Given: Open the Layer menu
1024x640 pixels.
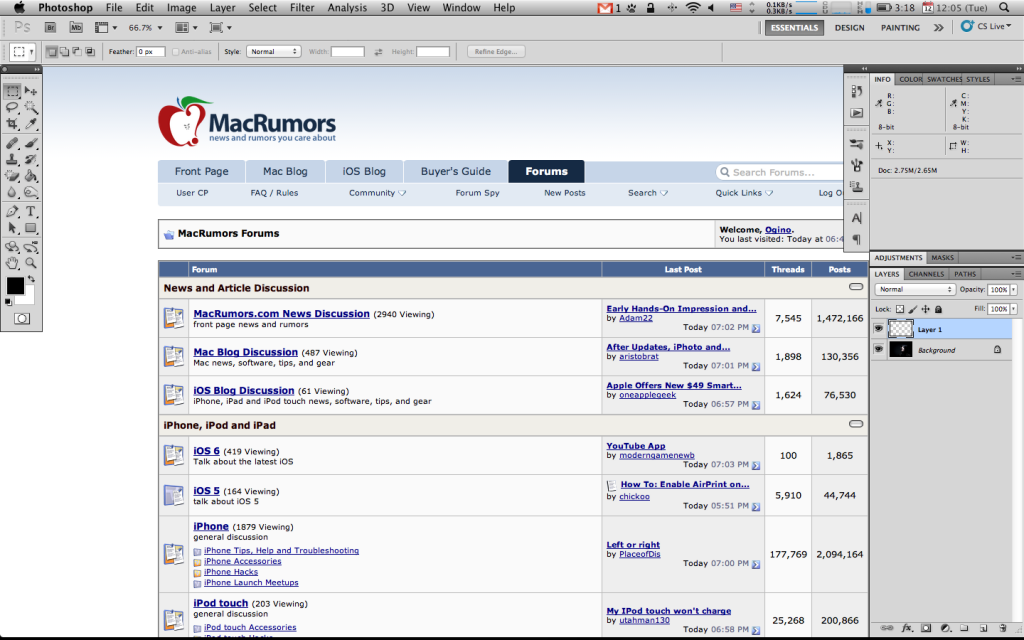Looking at the screenshot, I should 222,8.
